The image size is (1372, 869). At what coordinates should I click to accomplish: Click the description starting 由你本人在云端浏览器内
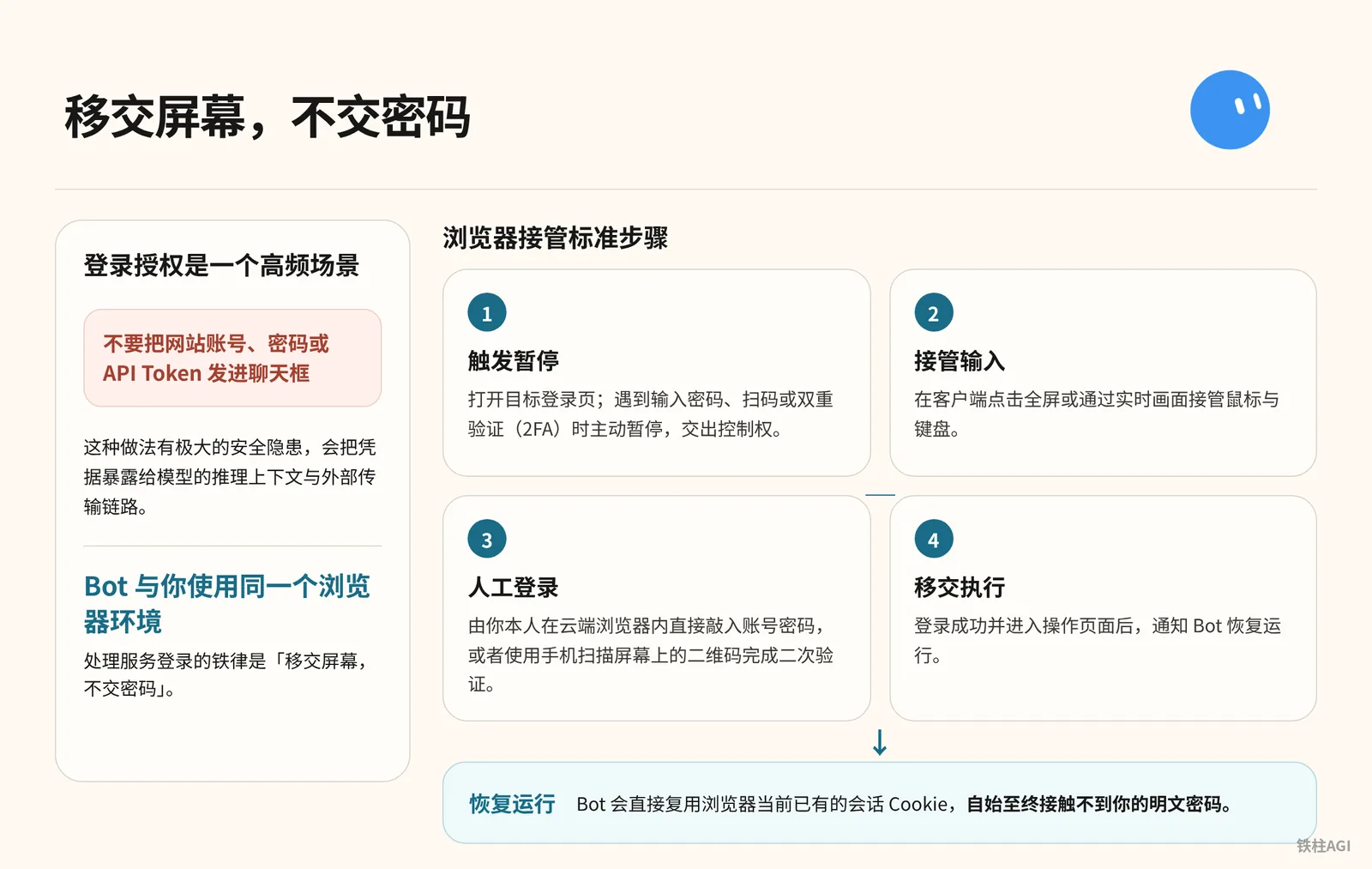pos(651,655)
